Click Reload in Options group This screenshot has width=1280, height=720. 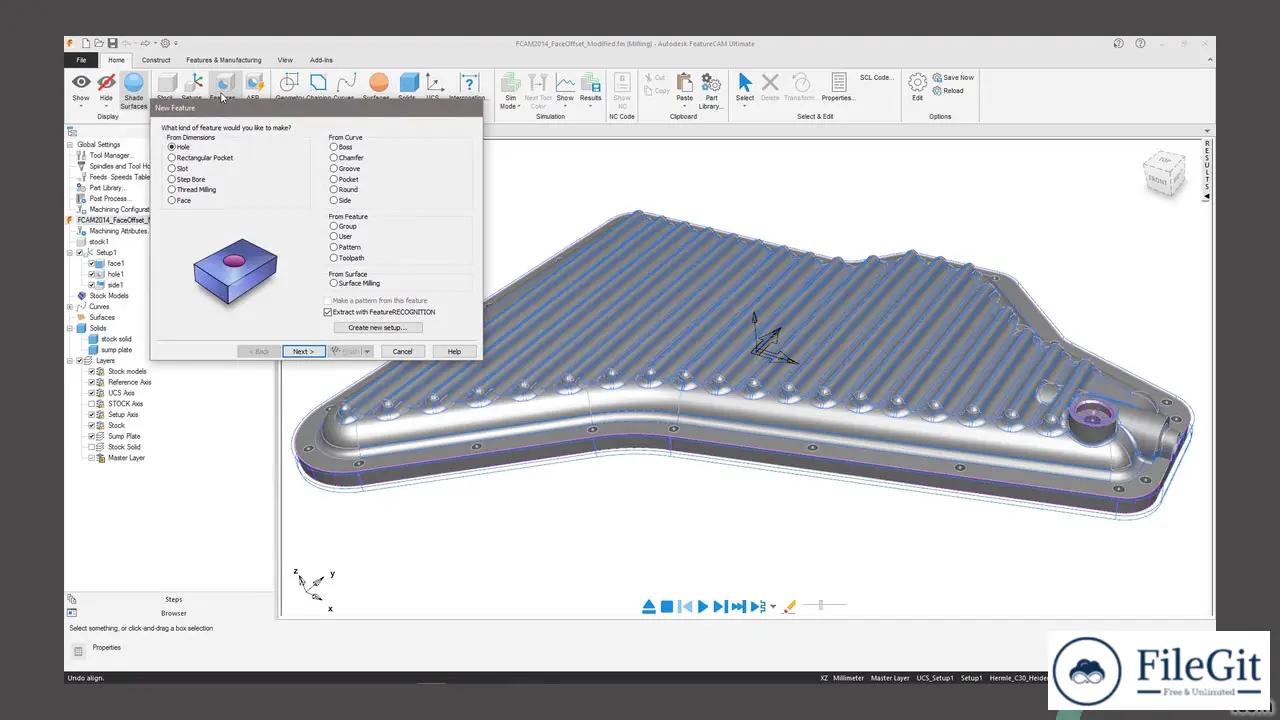947,90
